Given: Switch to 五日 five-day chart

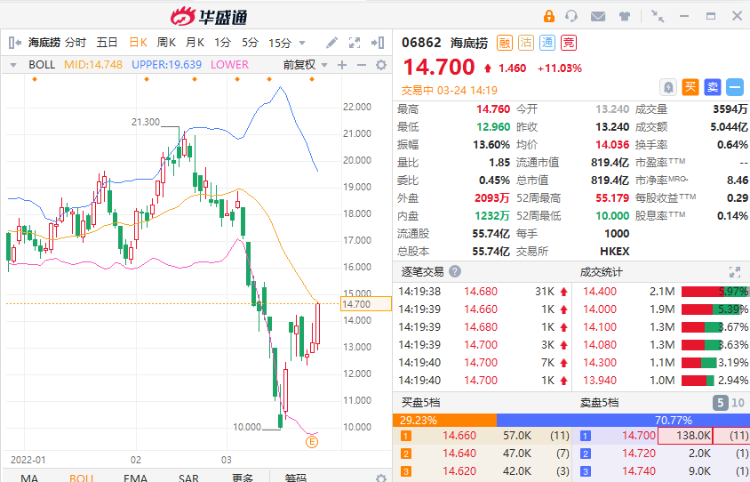Looking at the screenshot, I should [x=107, y=43].
